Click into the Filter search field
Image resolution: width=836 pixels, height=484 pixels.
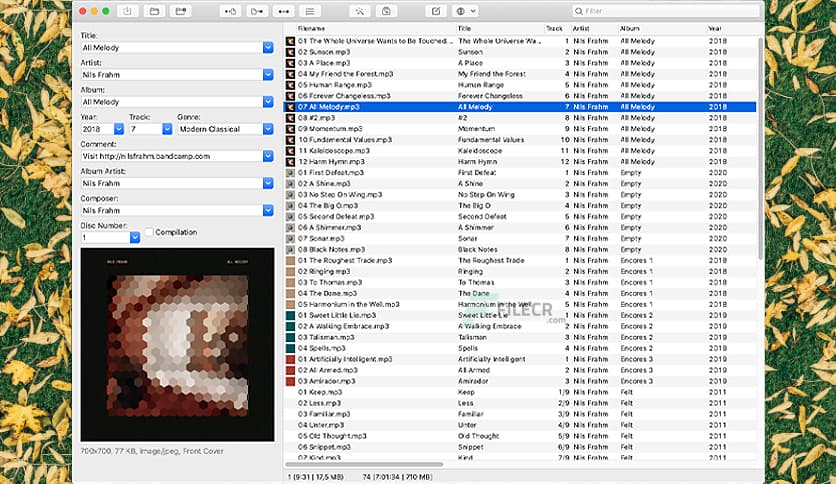pos(666,11)
